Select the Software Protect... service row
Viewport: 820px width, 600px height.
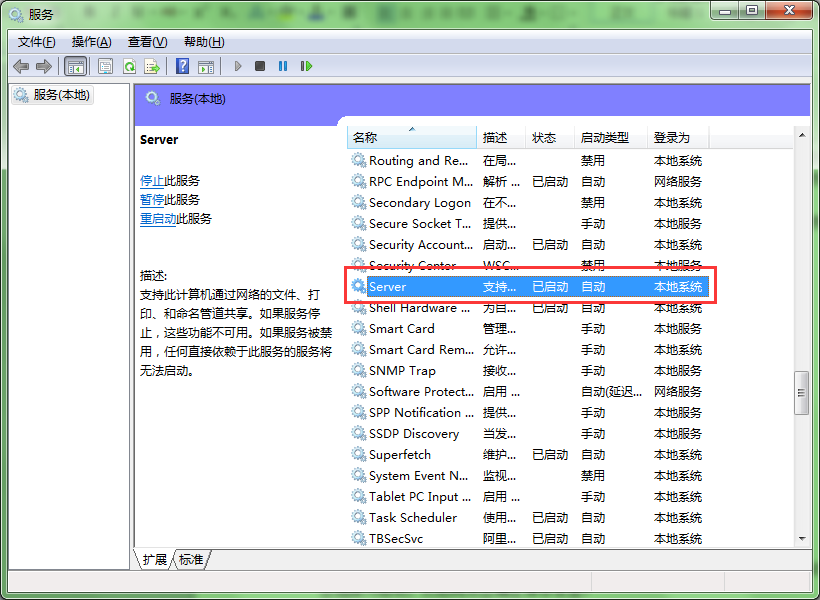click(528, 391)
